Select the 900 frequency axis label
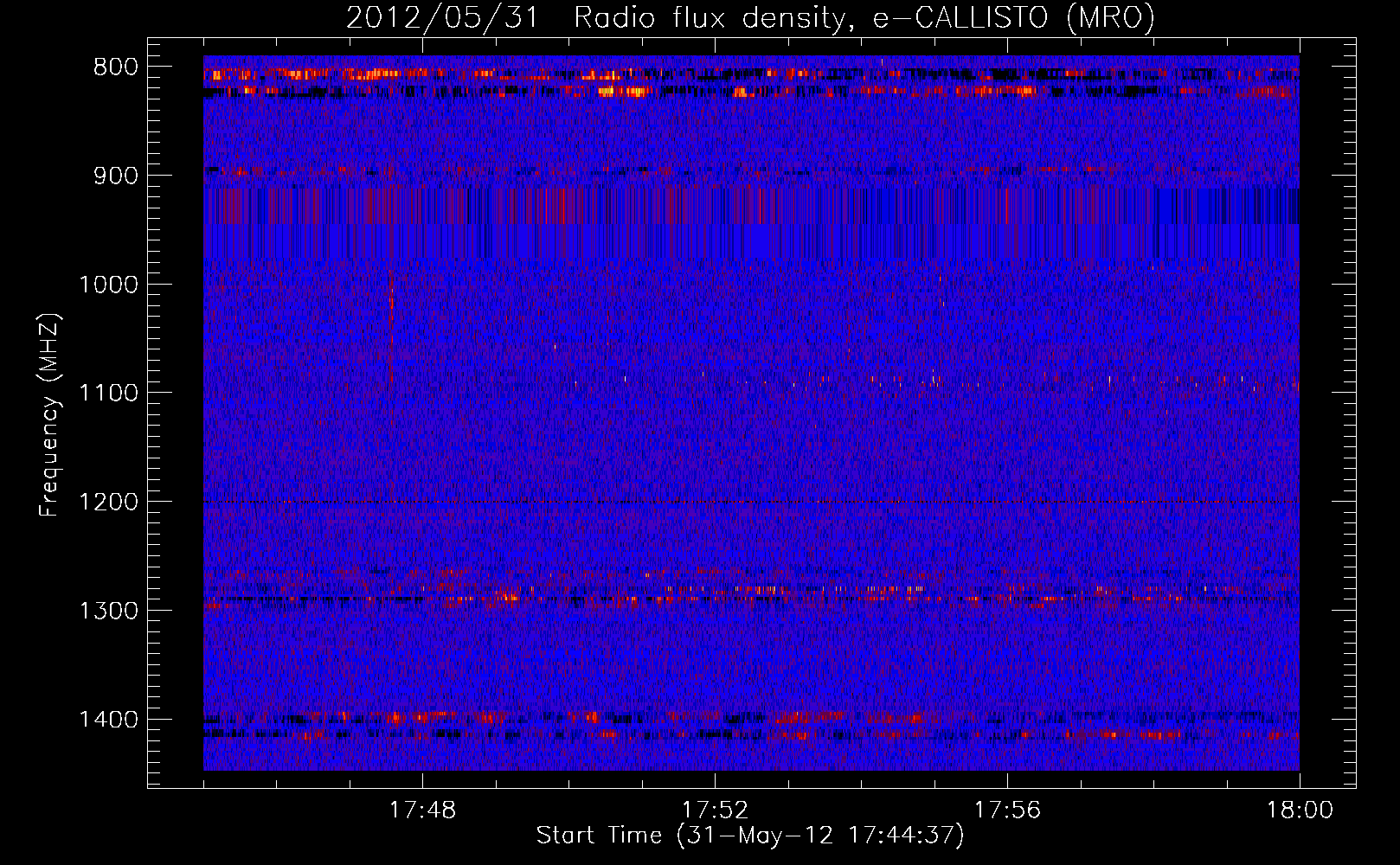This screenshot has height=865, width=1400. (x=116, y=176)
